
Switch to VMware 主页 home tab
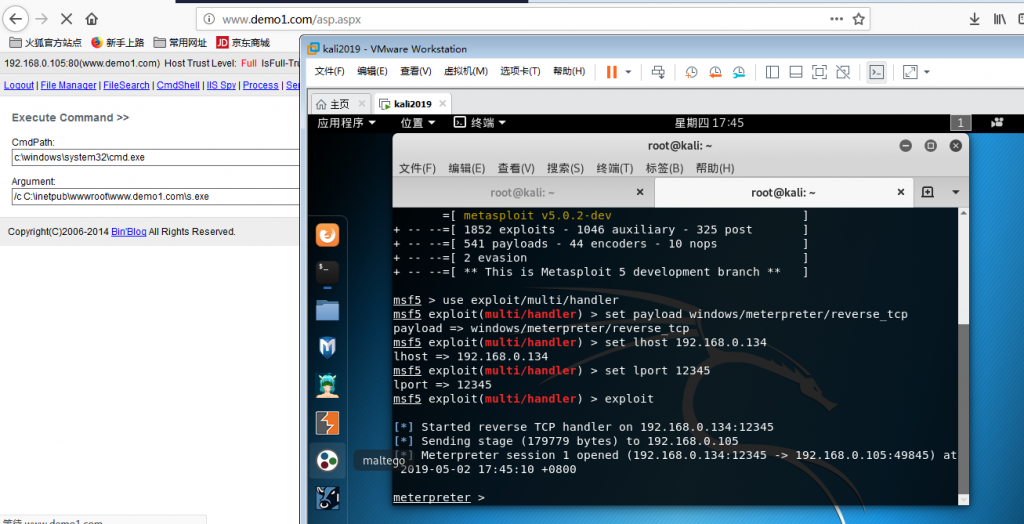[340, 104]
